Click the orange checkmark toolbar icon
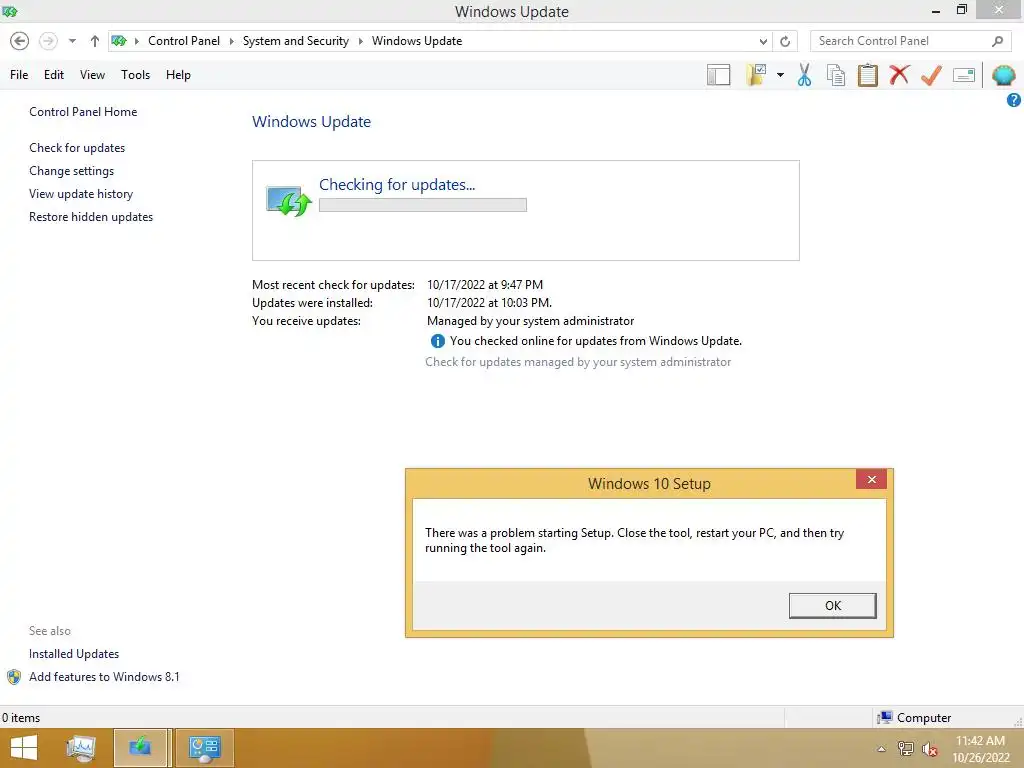The width and height of the screenshot is (1024, 768). pyautogui.click(x=931, y=75)
